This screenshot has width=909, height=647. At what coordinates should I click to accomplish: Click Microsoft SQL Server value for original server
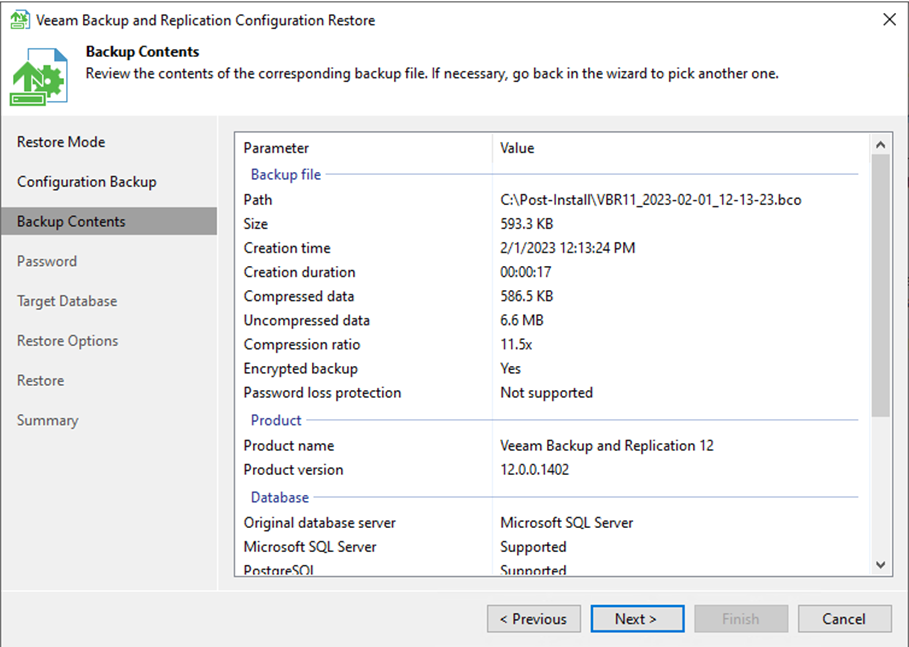click(x=567, y=524)
